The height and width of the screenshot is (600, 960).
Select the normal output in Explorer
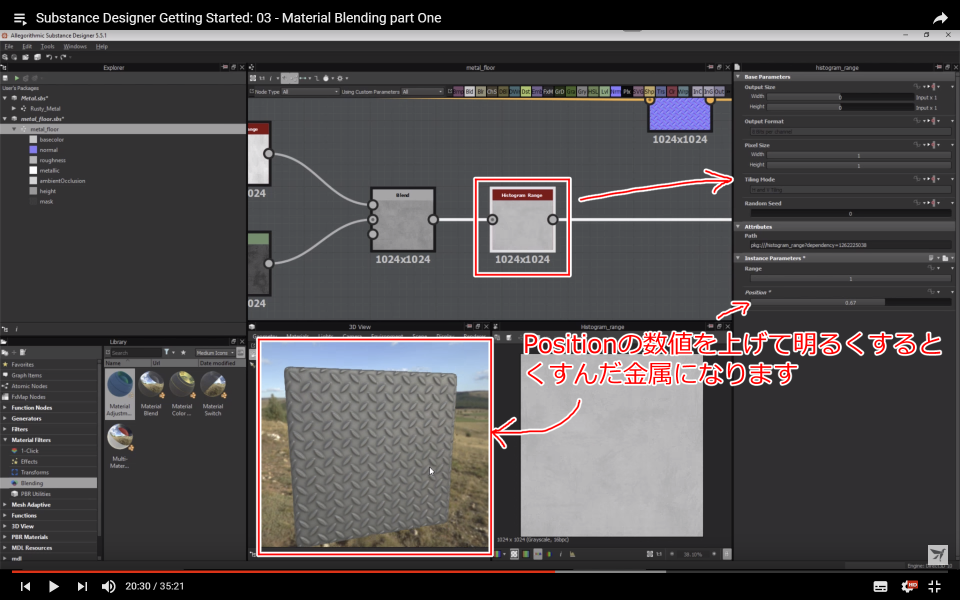pos(48,150)
